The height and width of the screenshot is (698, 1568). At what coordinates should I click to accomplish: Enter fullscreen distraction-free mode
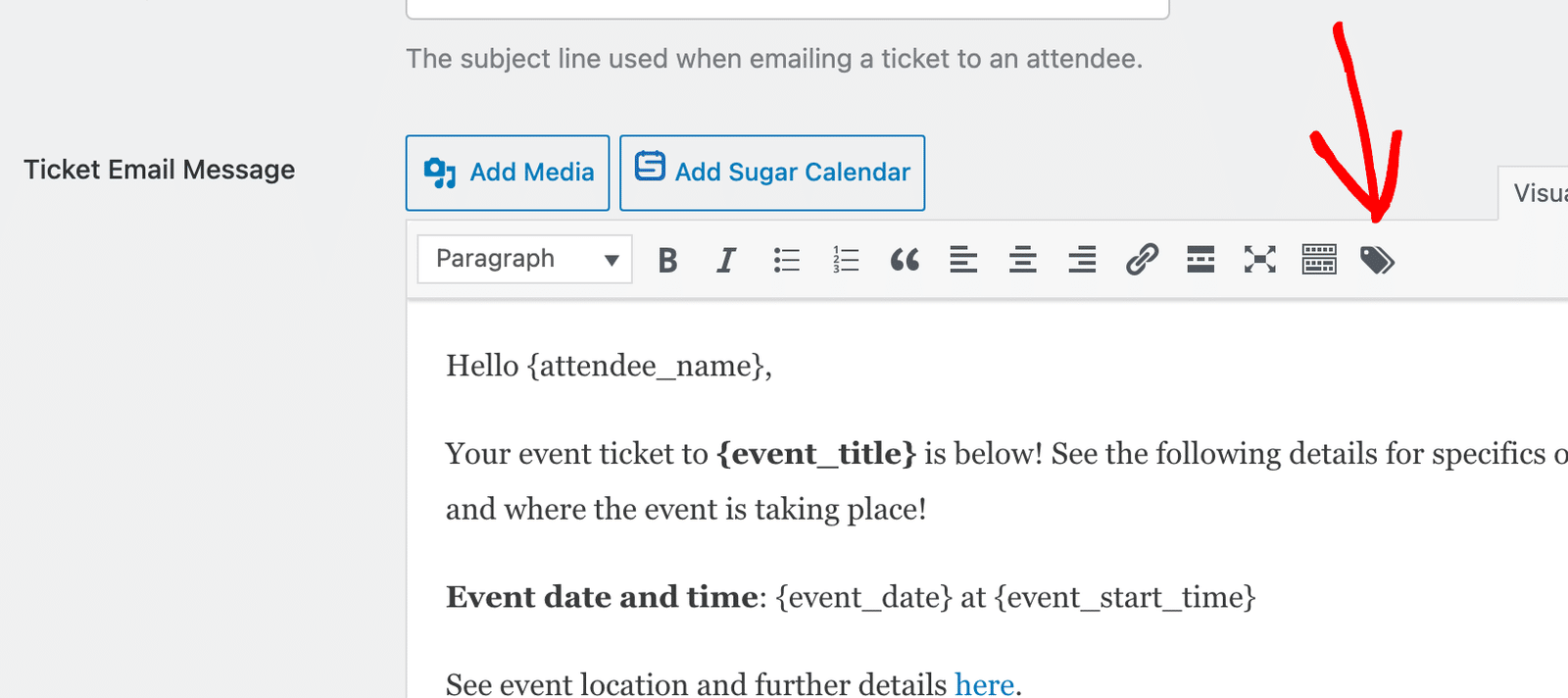pyautogui.click(x=1260, y=260)
